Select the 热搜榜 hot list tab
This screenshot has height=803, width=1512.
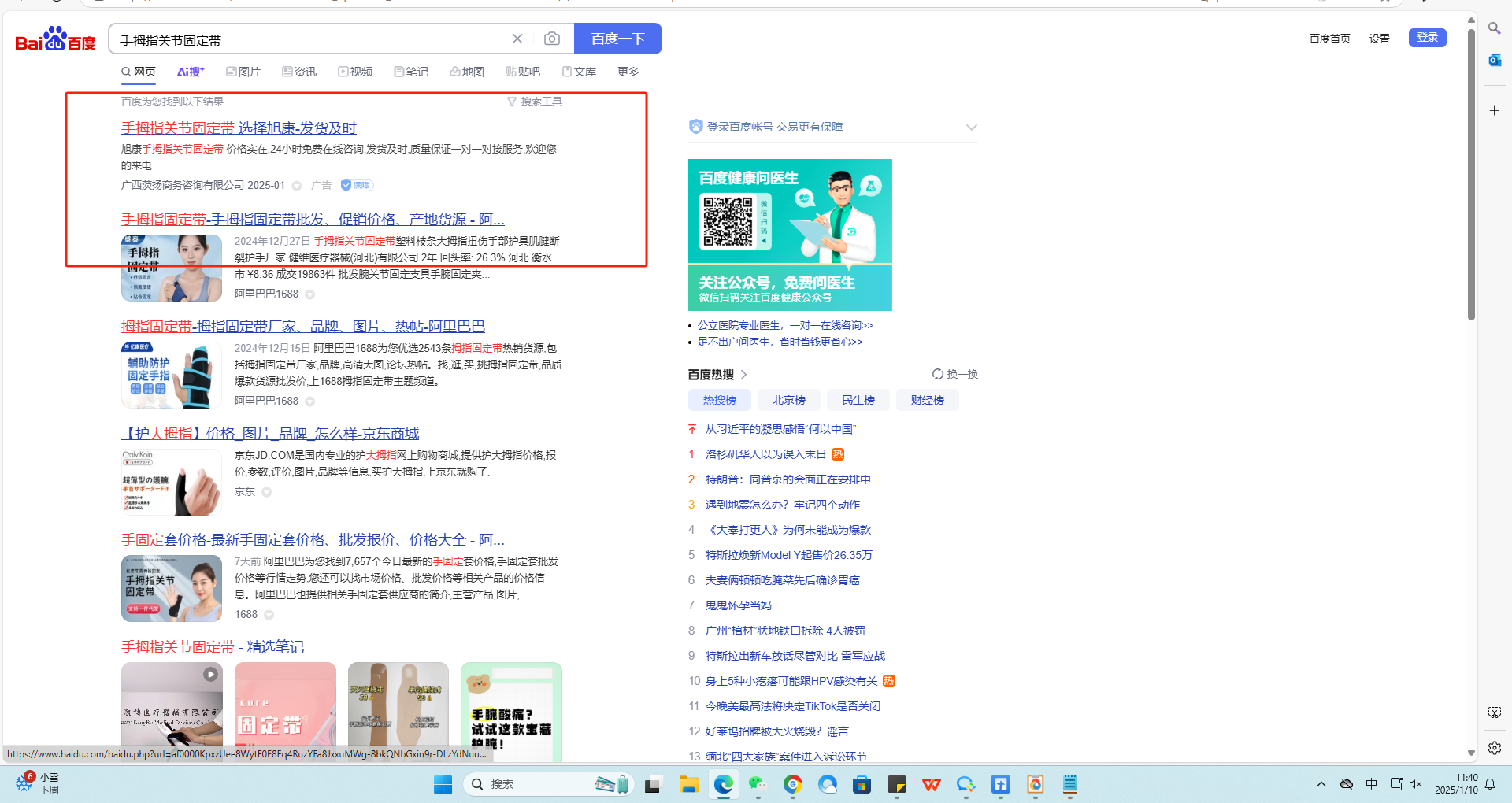pyautogui.click(x=720, y=400)
